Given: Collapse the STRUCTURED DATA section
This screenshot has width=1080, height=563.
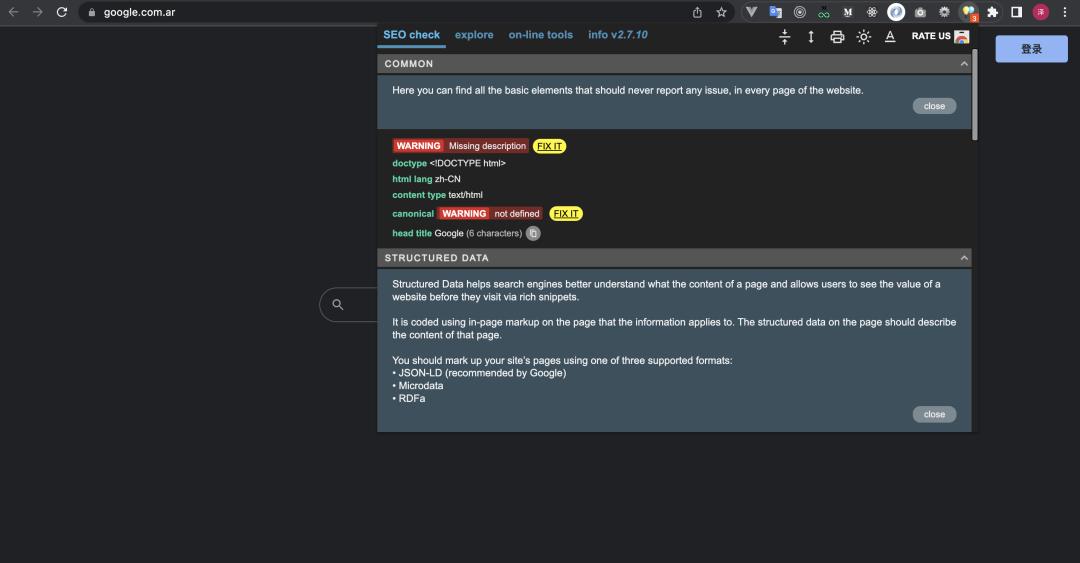Looking at the screenshot, I should pos(964,258).
